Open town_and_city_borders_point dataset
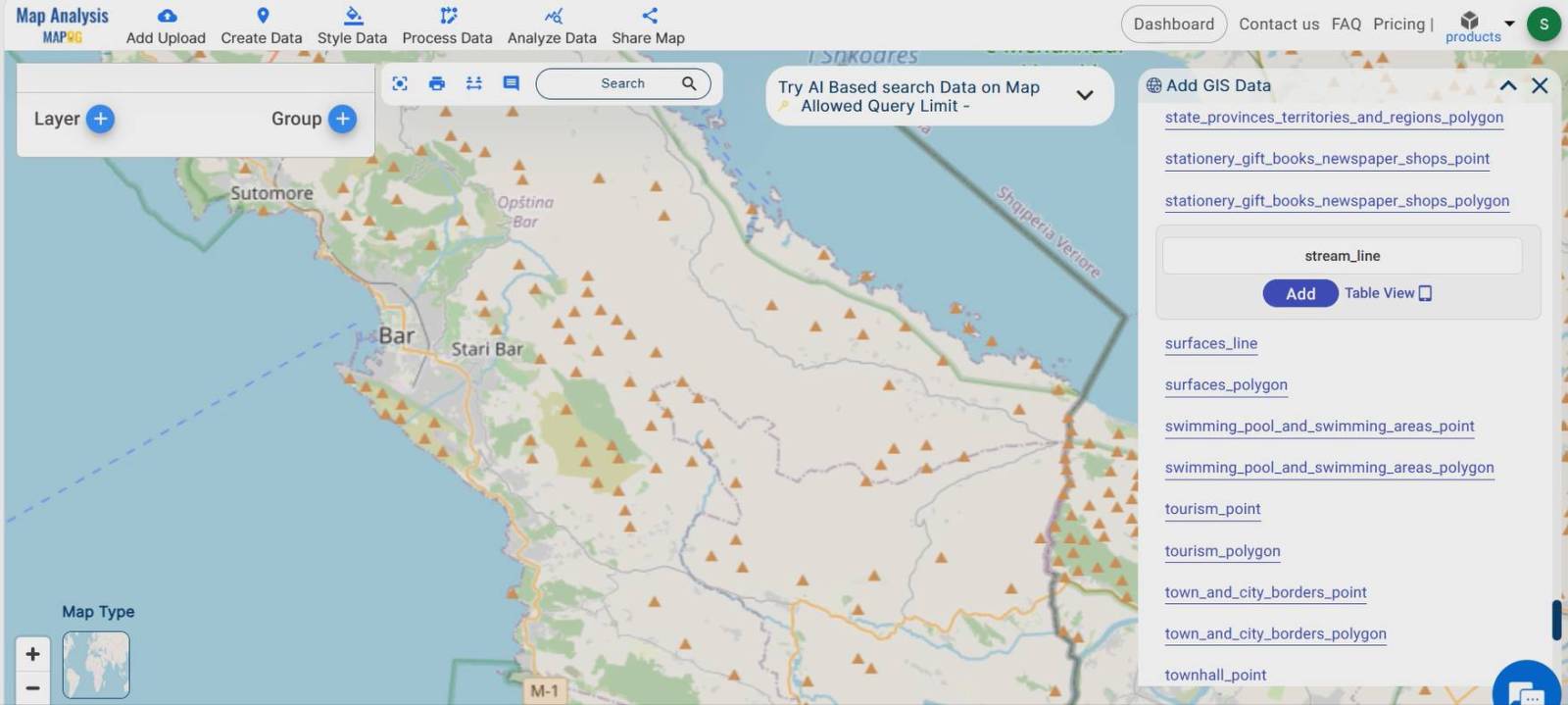 point(1265,592)
